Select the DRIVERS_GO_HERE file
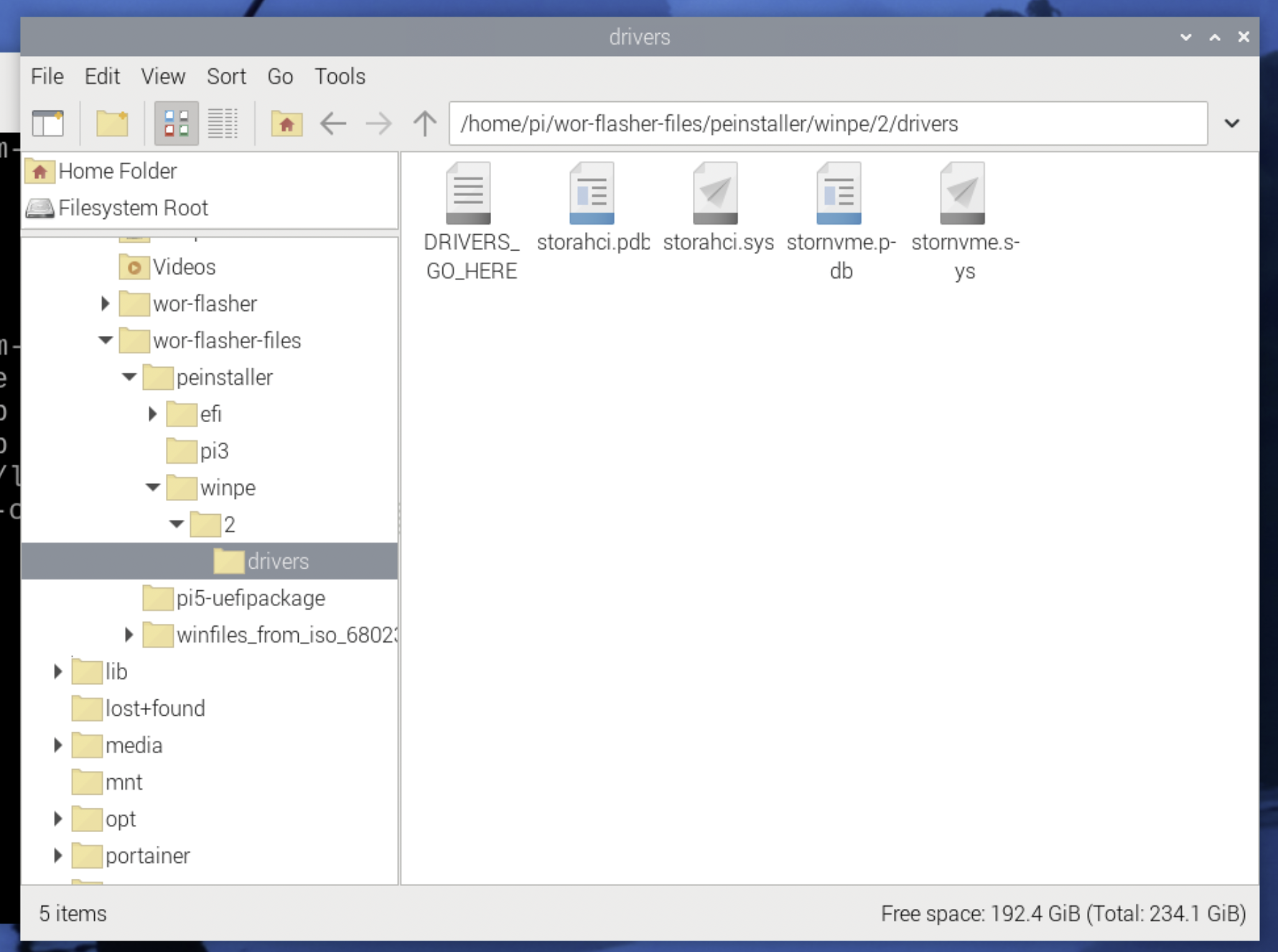The image size is (1278, 952). pos(470,194)
